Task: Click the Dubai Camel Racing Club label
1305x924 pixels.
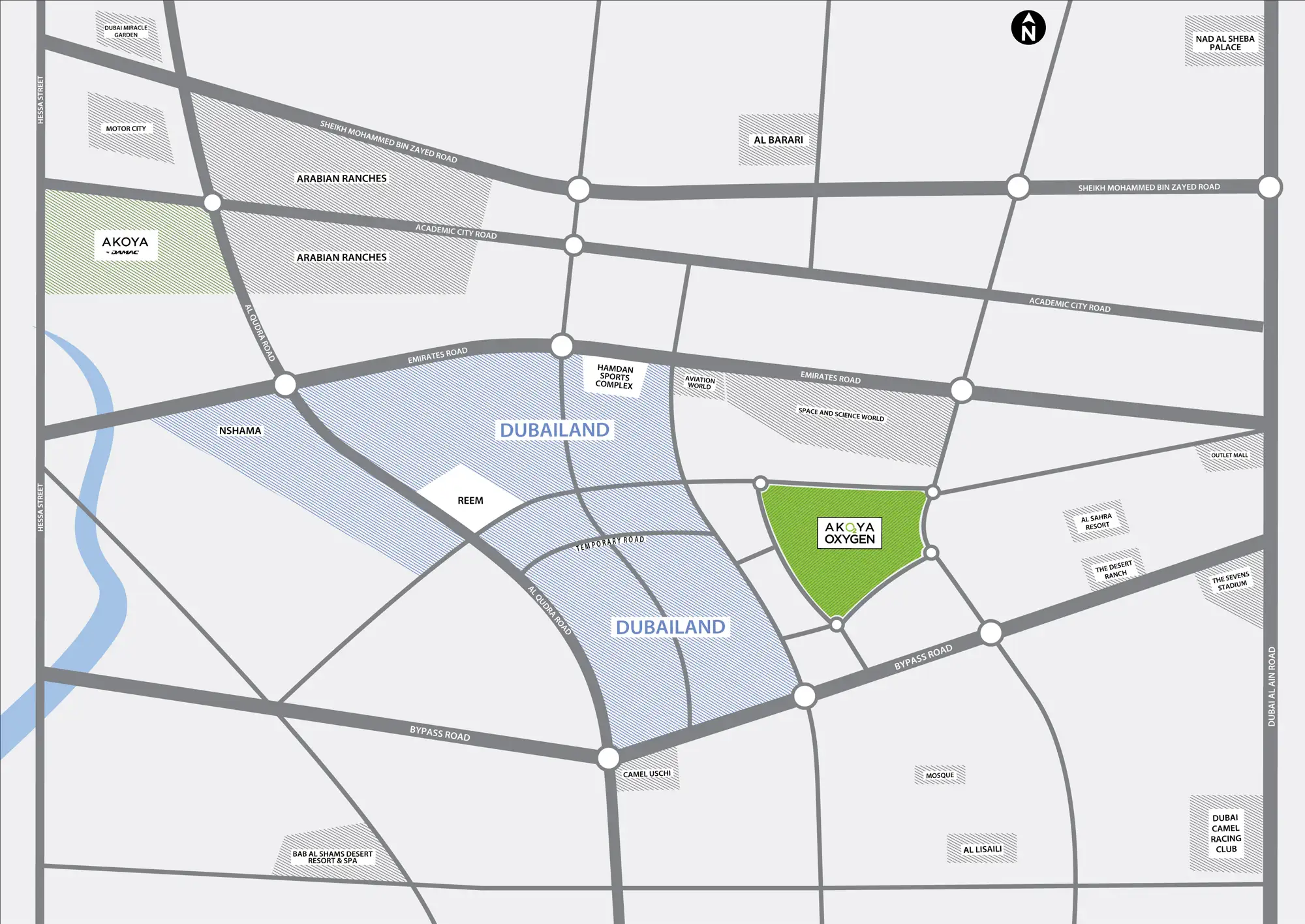Action: click(1225, 833)
